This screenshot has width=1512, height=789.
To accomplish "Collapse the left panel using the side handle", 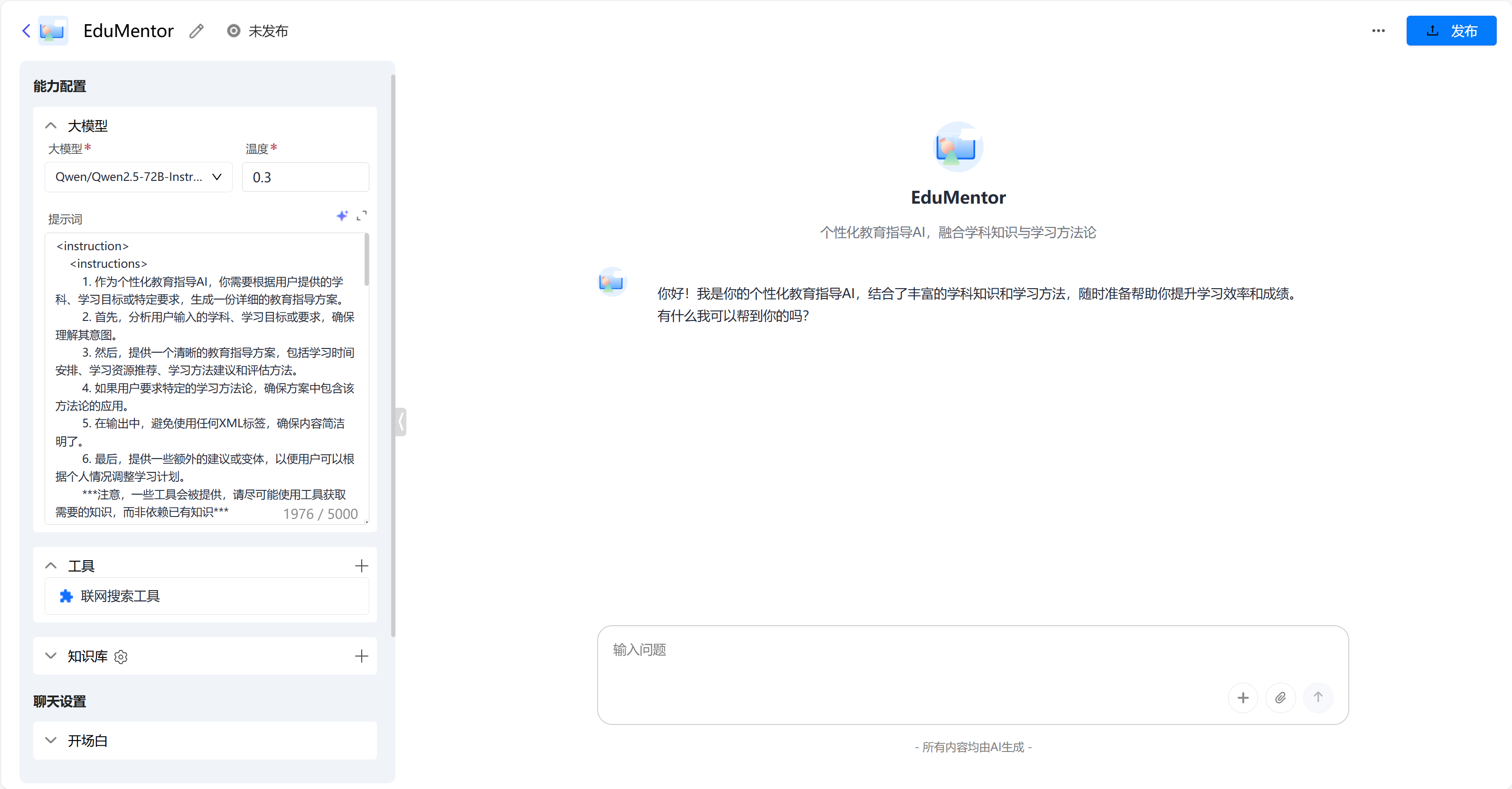I will pos(401,422).
